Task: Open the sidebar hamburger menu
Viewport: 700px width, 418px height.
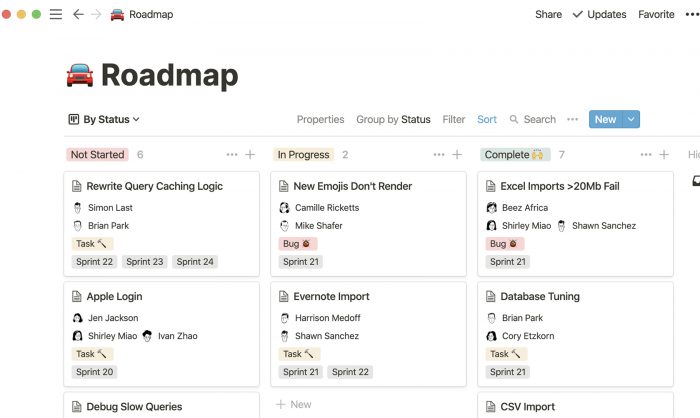Action: pyautogui.click(x=56, y=14)
